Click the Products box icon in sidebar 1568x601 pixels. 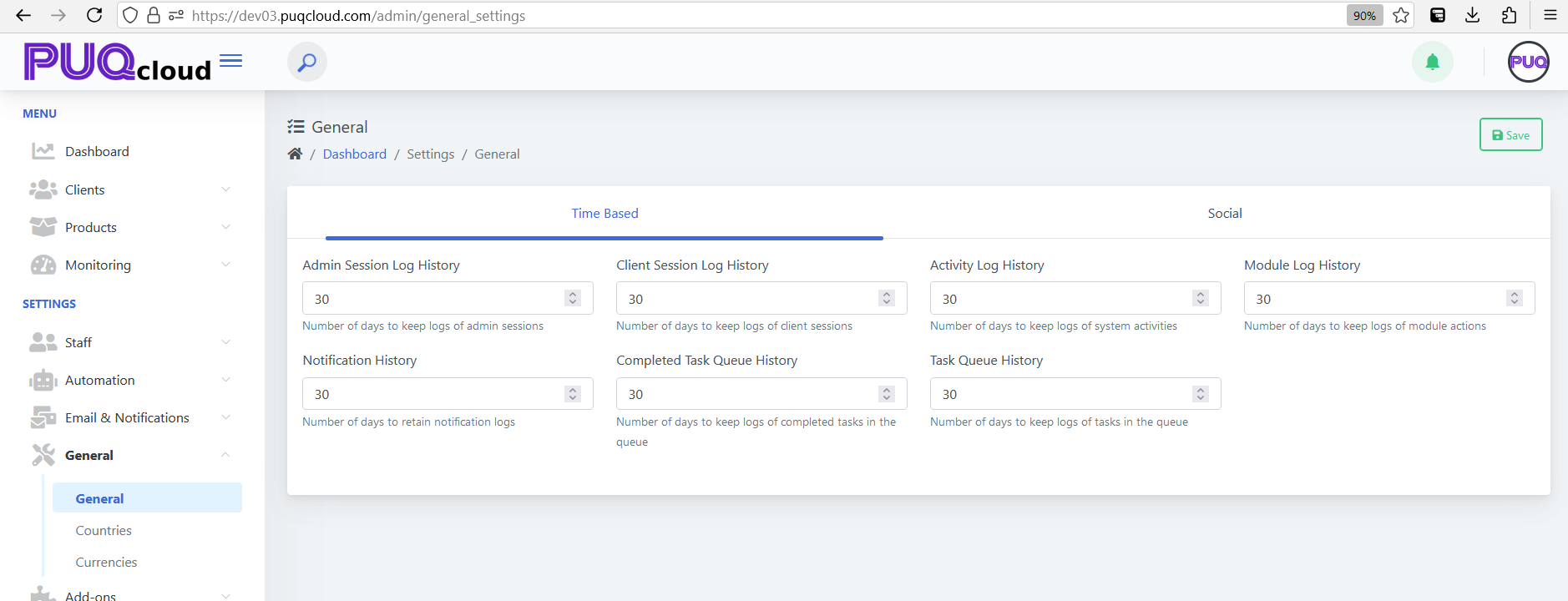point(43,227)
